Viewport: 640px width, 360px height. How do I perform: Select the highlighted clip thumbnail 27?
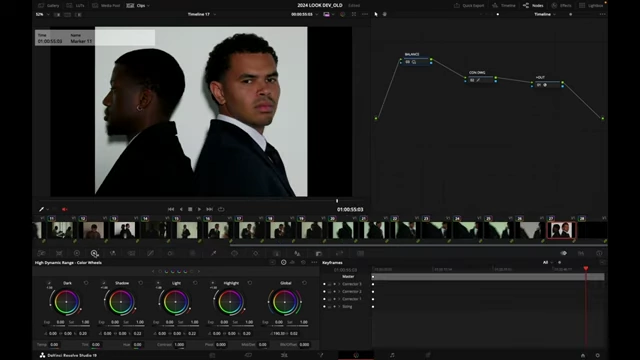pyautogui.click(x=561, y=230)
